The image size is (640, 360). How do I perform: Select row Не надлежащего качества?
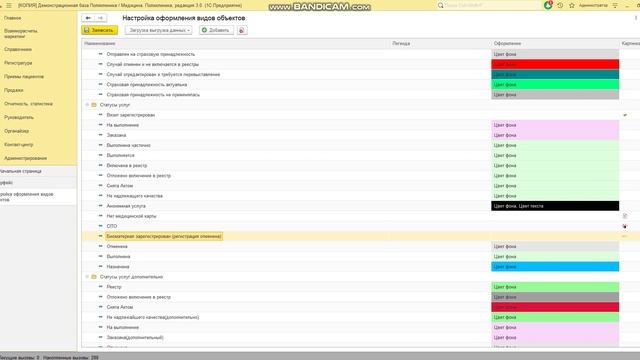point(135,196)
